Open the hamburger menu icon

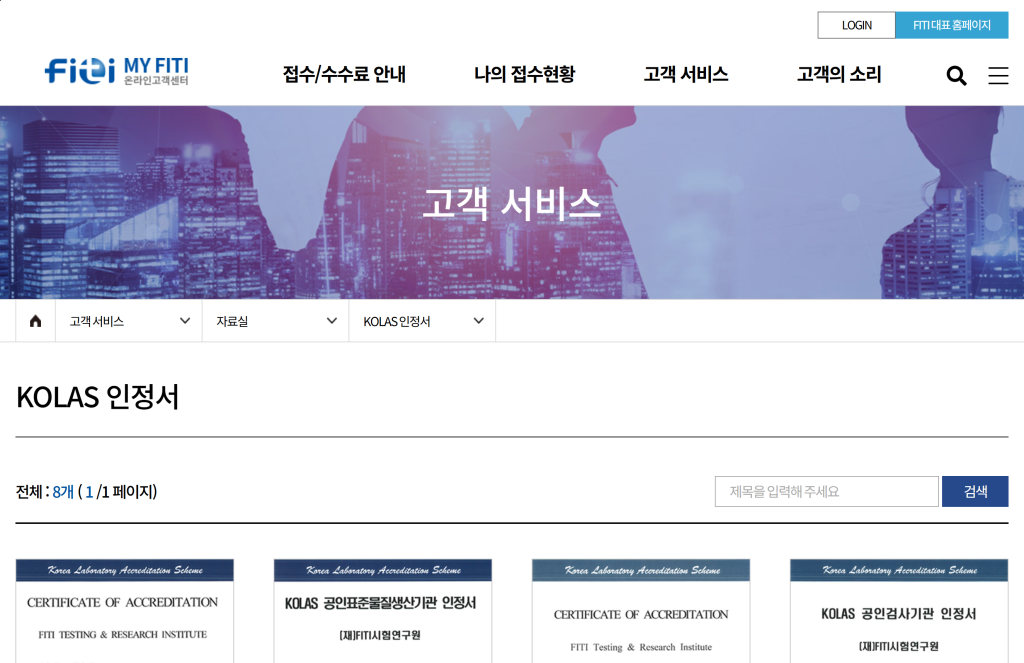[998, 76]
